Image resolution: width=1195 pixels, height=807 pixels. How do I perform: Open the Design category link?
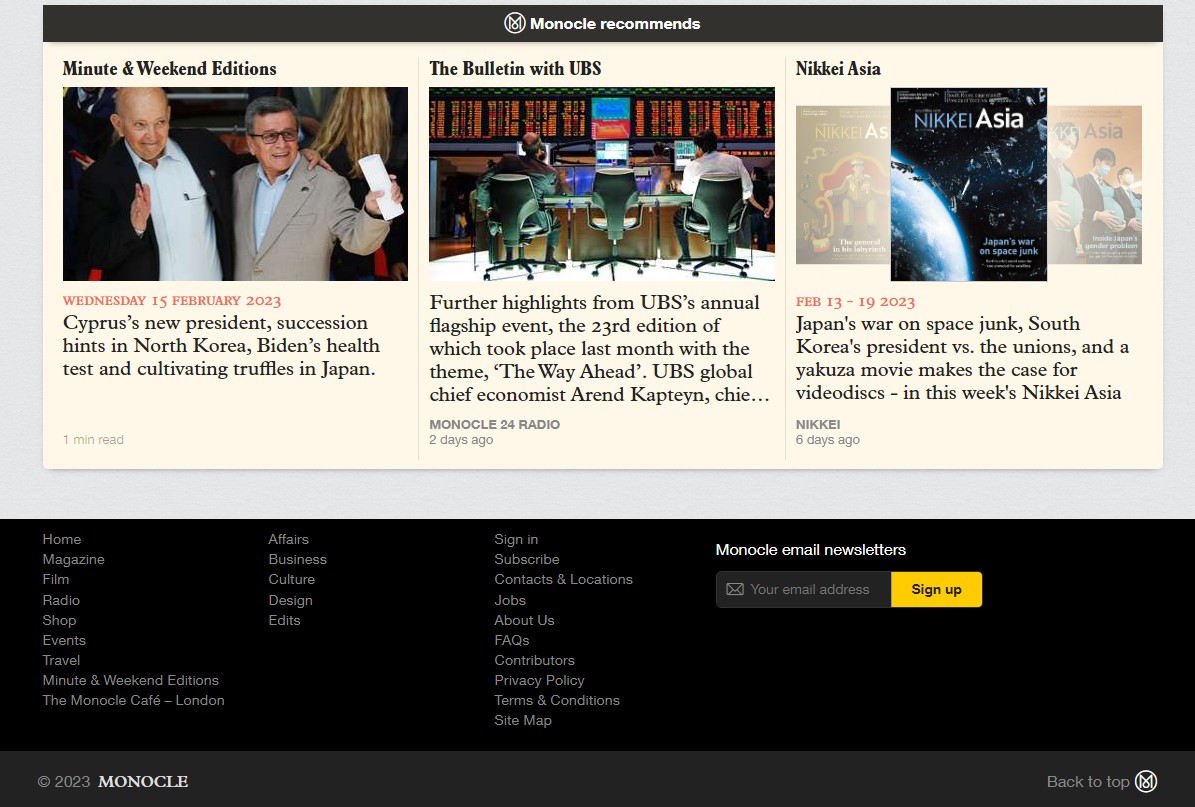290,600
